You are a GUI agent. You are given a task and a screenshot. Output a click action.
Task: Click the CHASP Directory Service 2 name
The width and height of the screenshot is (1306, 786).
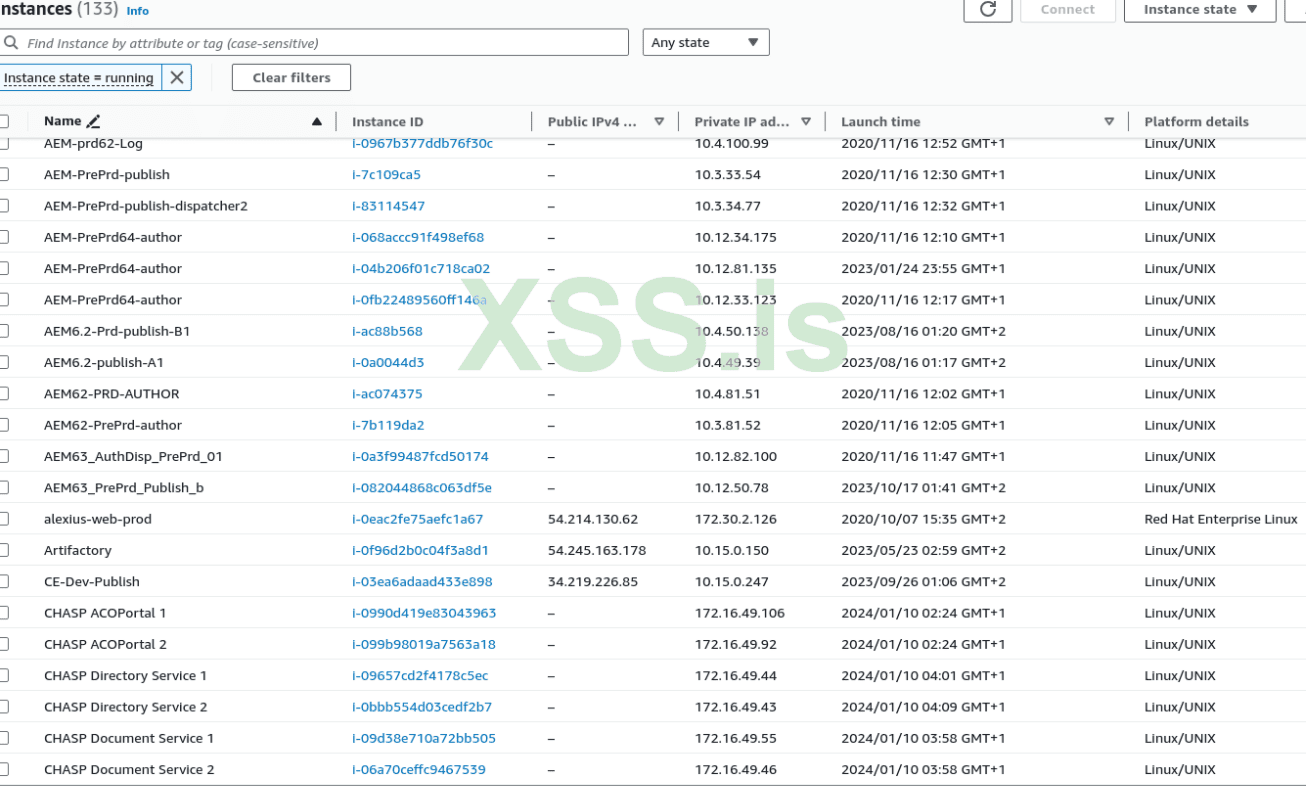126,707
